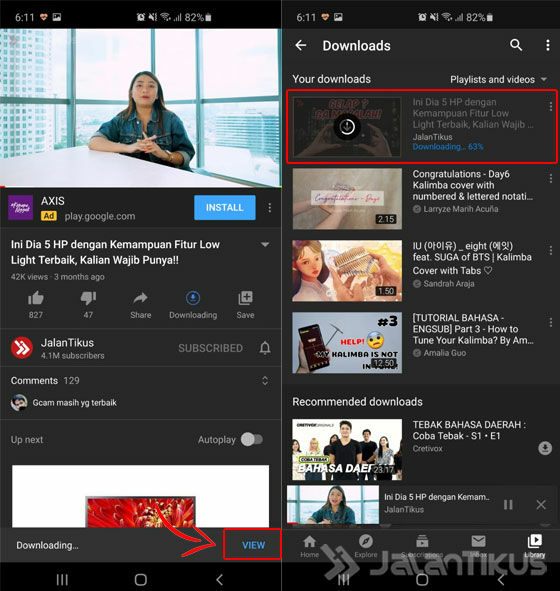
Task: Tap the JalanTikus channel name
Action: tap(67, 343)
